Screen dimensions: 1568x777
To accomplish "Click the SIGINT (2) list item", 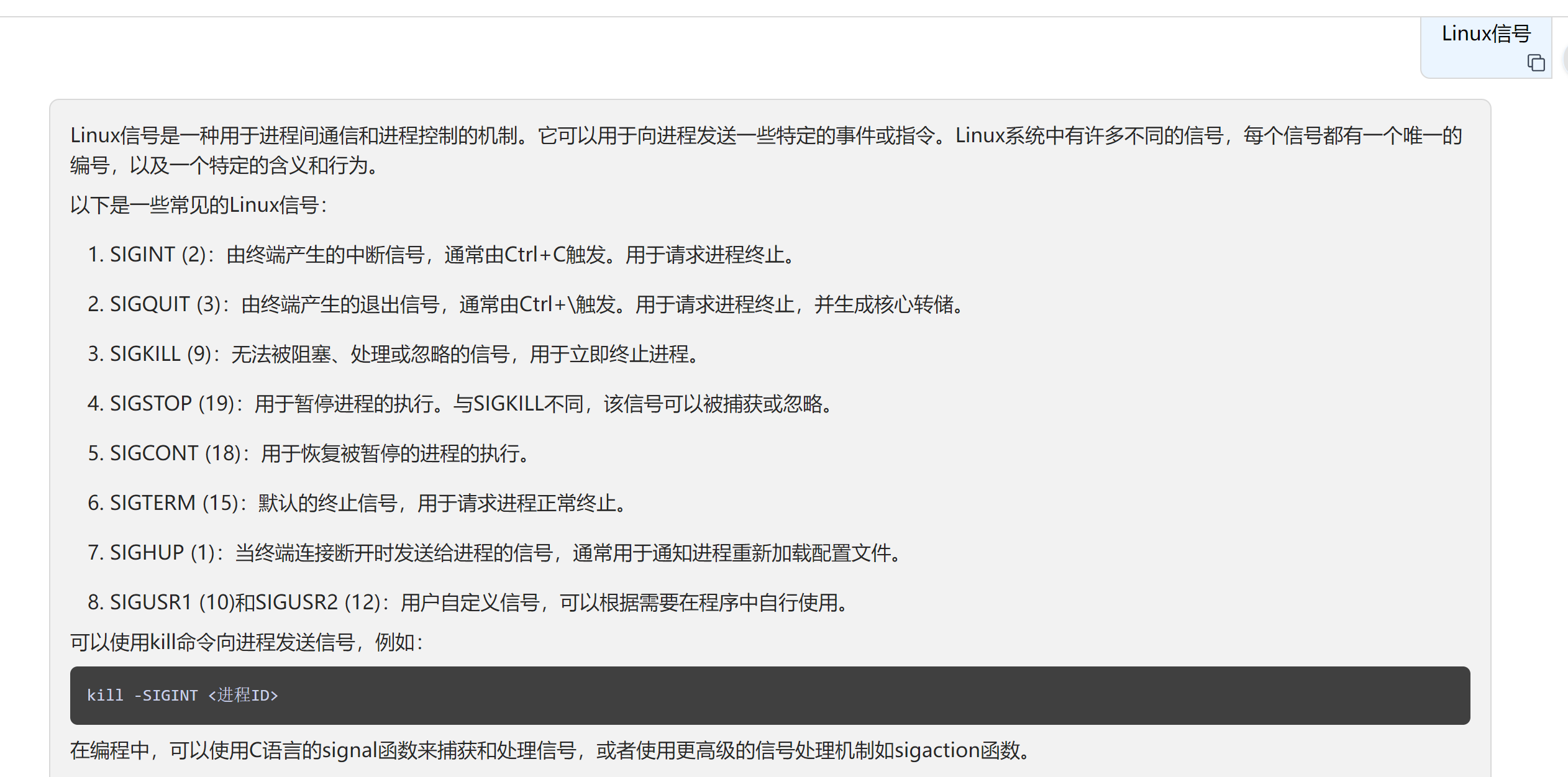I will (x=441, y=255).
